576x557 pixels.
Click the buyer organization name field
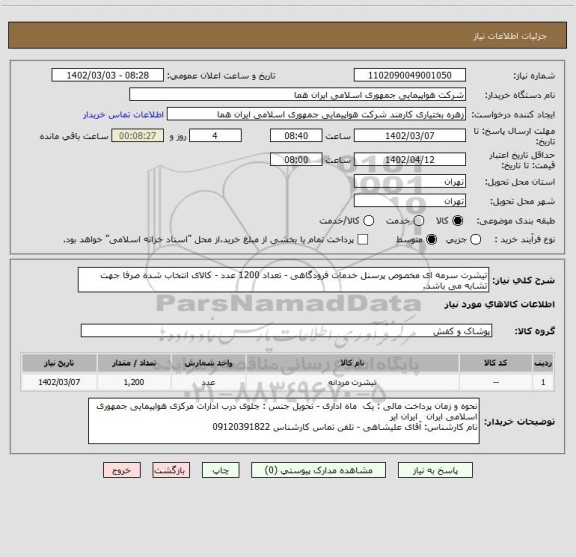(x=298, y=95)
